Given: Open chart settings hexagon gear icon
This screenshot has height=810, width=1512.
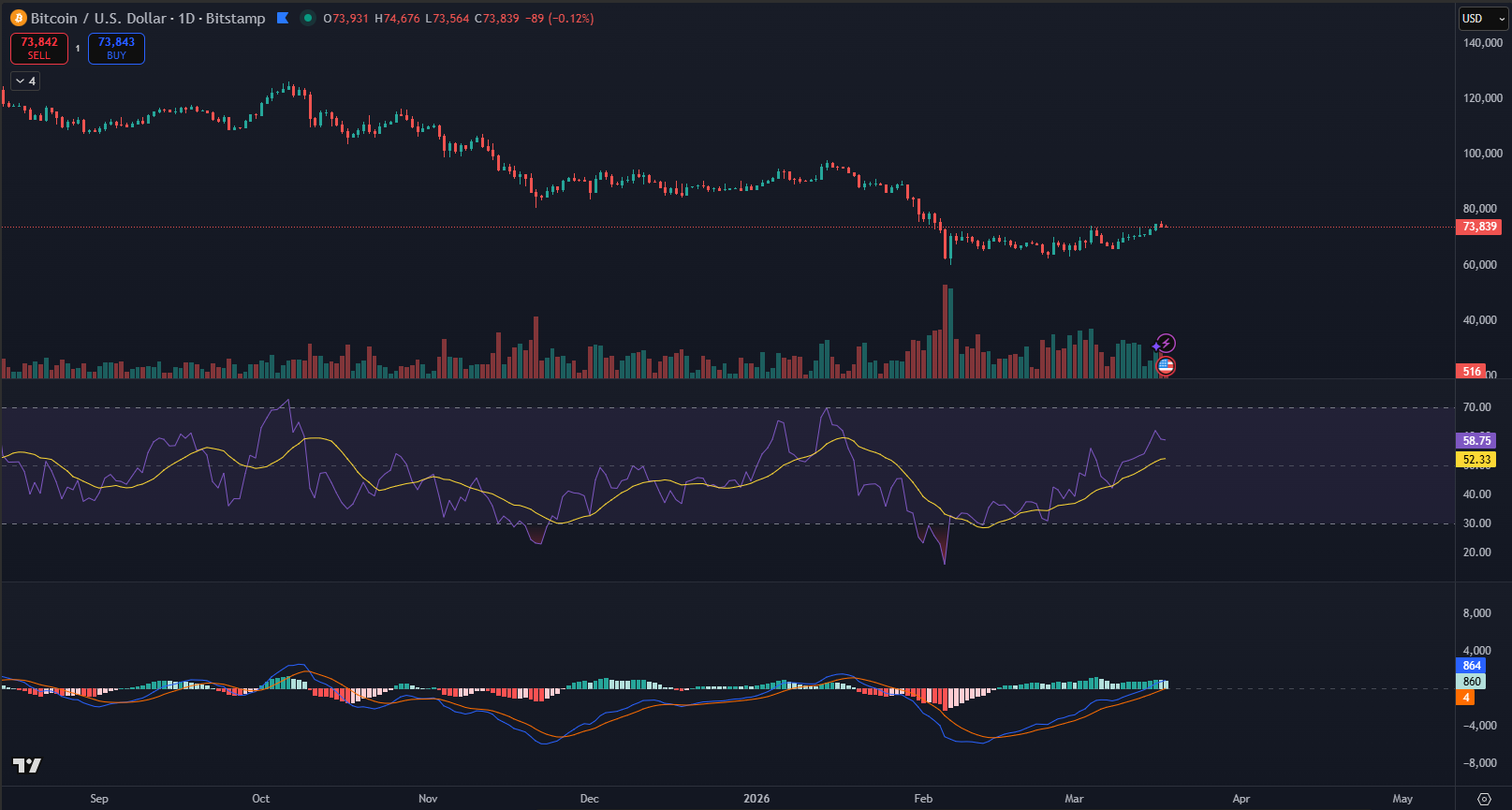Looking at the screenshot, I should [x=1484, y=799].
